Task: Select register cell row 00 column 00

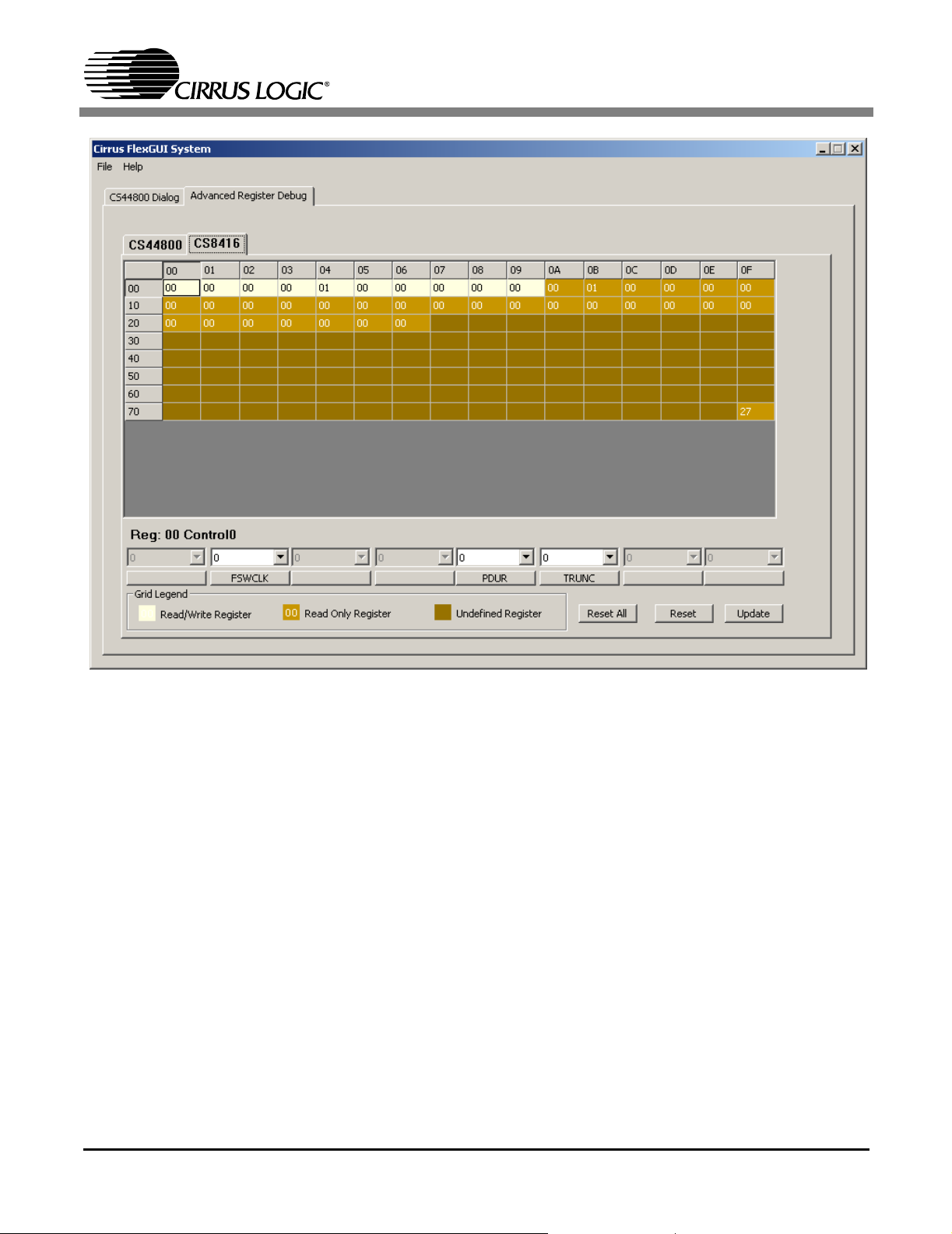Action: coord(181,288)
